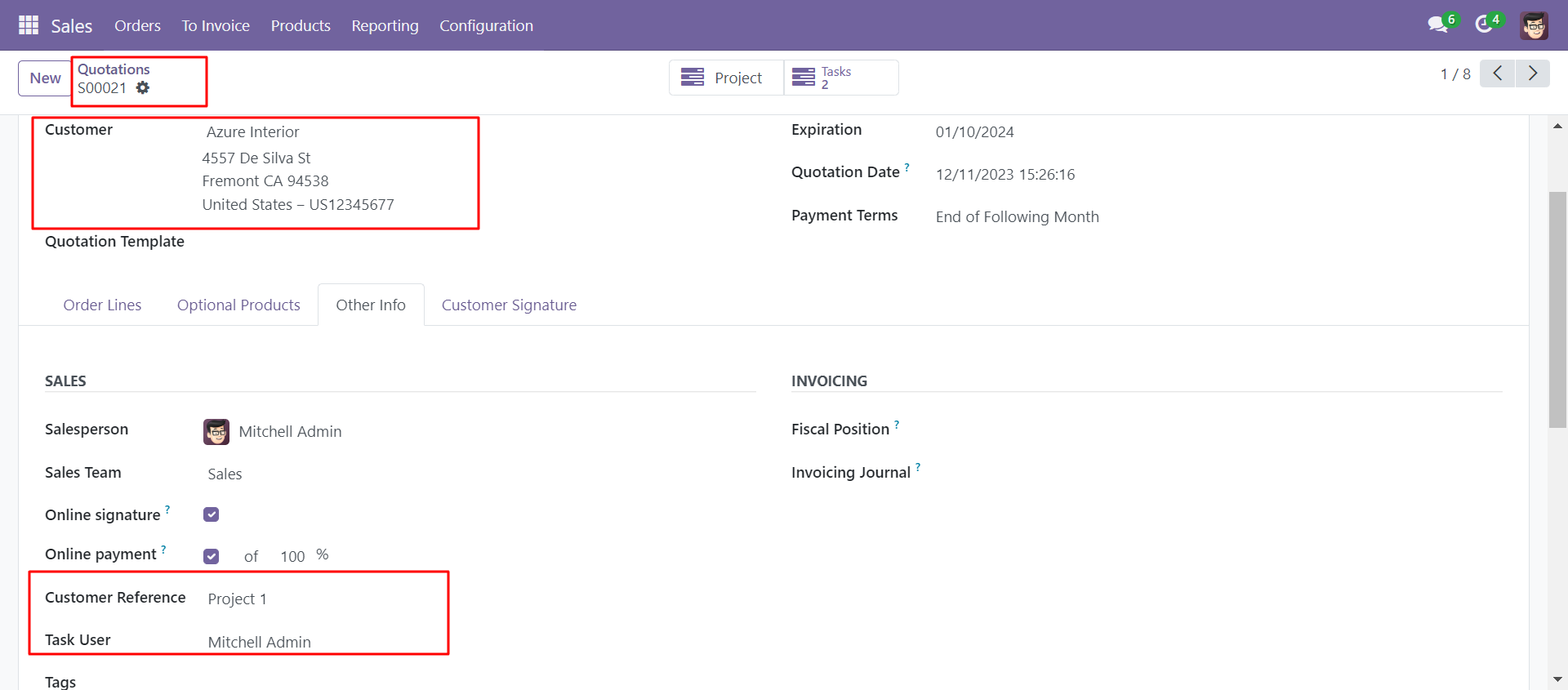
Task: Click the scrollbar down arrow
Action: tap(1557, 679)
